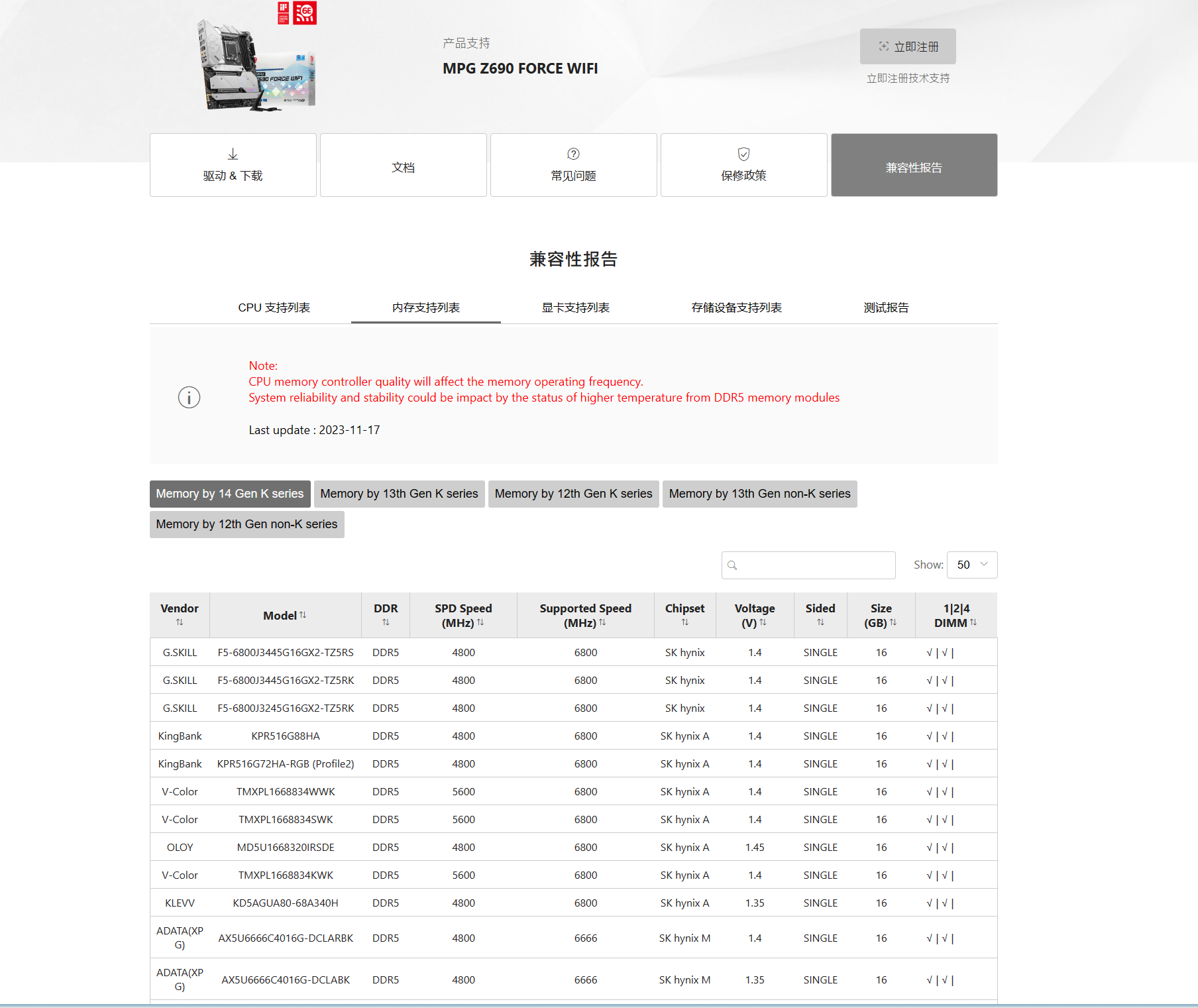The height and width of the screenshot is (1008, 1198).
Task: Click the document icon above 文档
Action: point(403,154)
